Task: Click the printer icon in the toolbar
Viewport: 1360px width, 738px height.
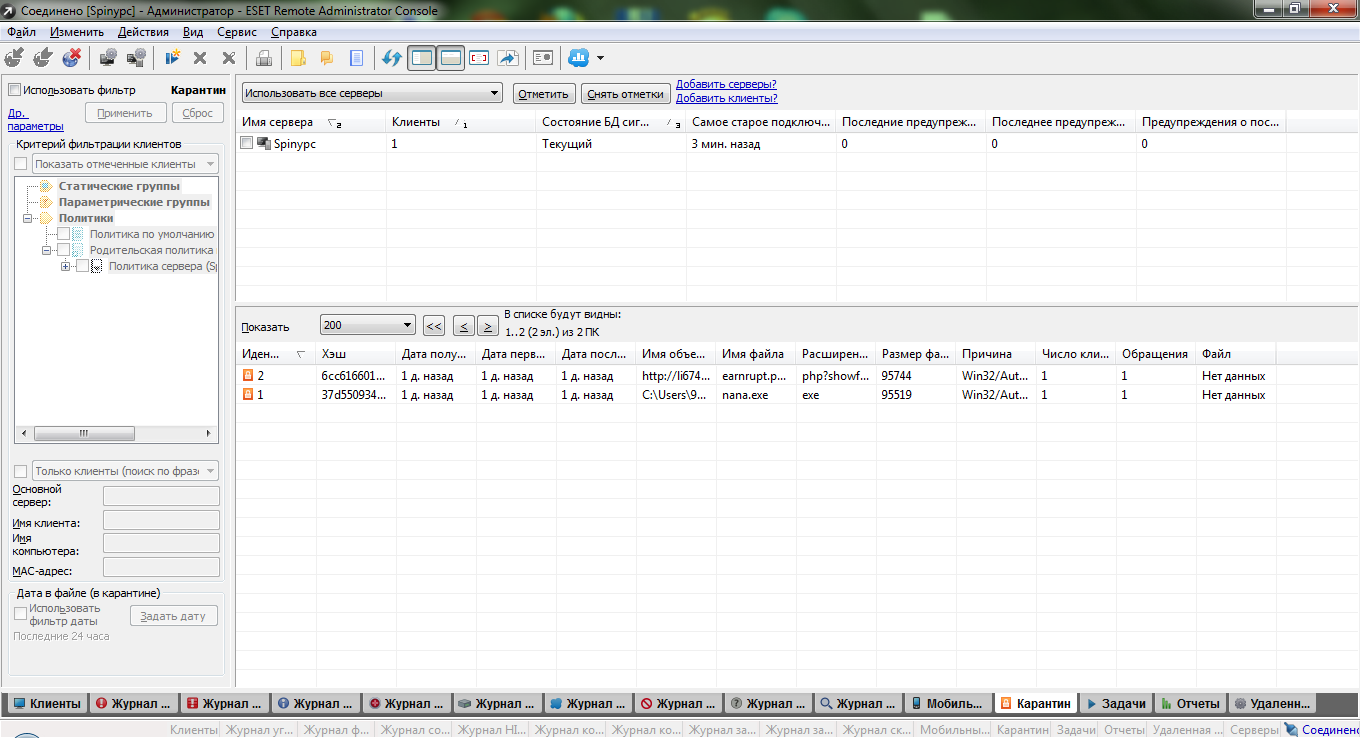Action: click(x=264, y=58)
